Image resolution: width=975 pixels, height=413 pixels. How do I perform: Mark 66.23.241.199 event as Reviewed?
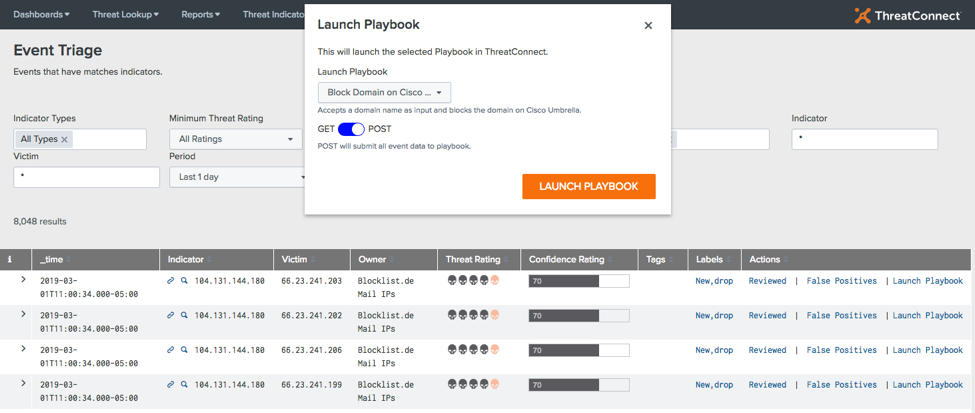pos(767,385)
